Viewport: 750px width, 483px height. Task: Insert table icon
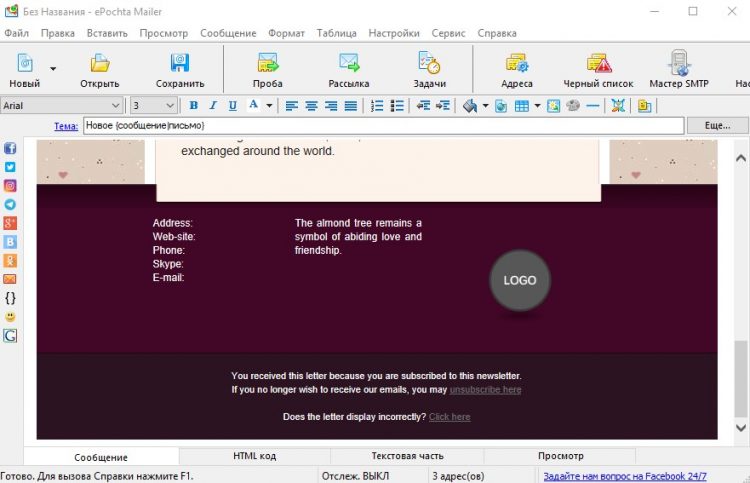coord(522,106)
